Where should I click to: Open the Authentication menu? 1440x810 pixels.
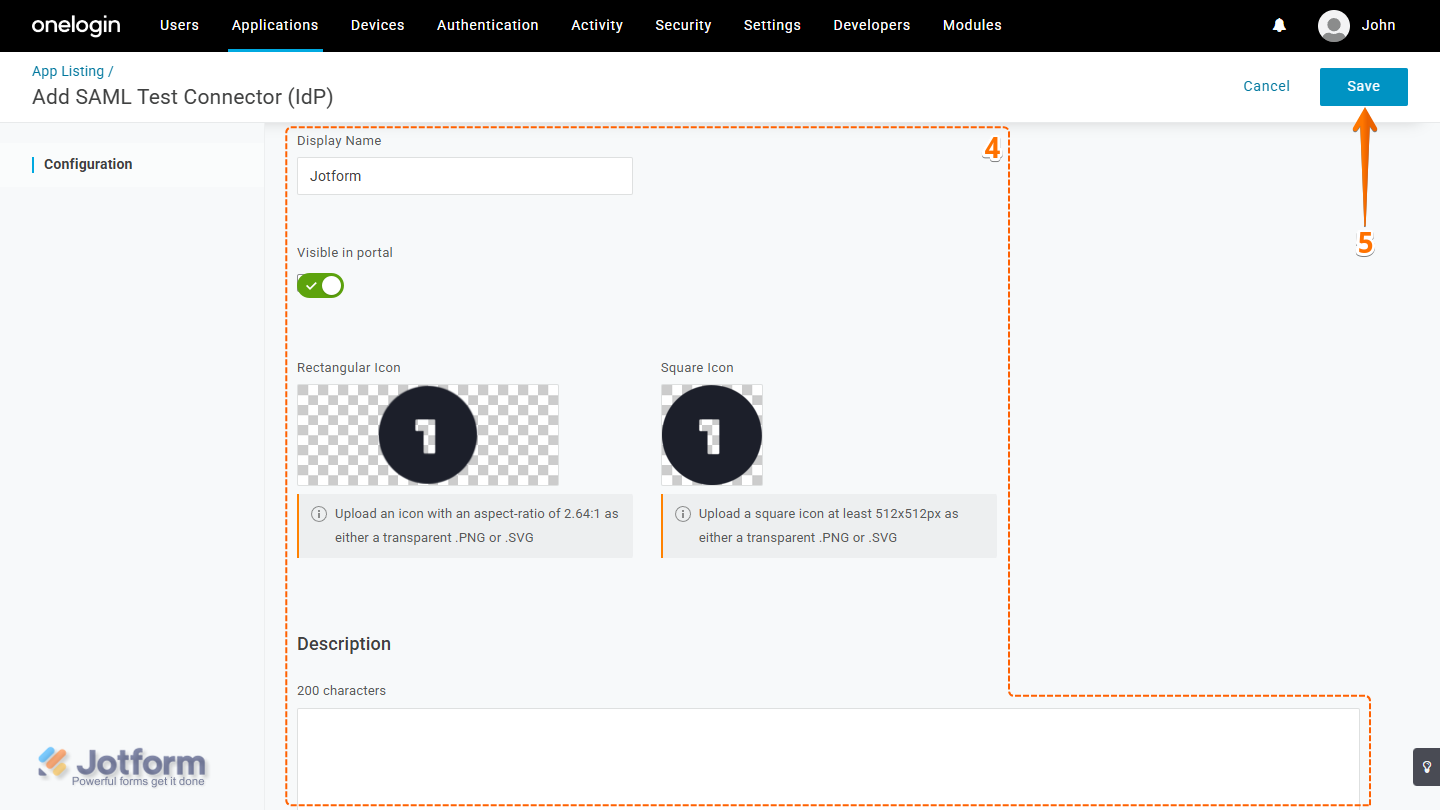pyautogui.click(x=488, y=25)
